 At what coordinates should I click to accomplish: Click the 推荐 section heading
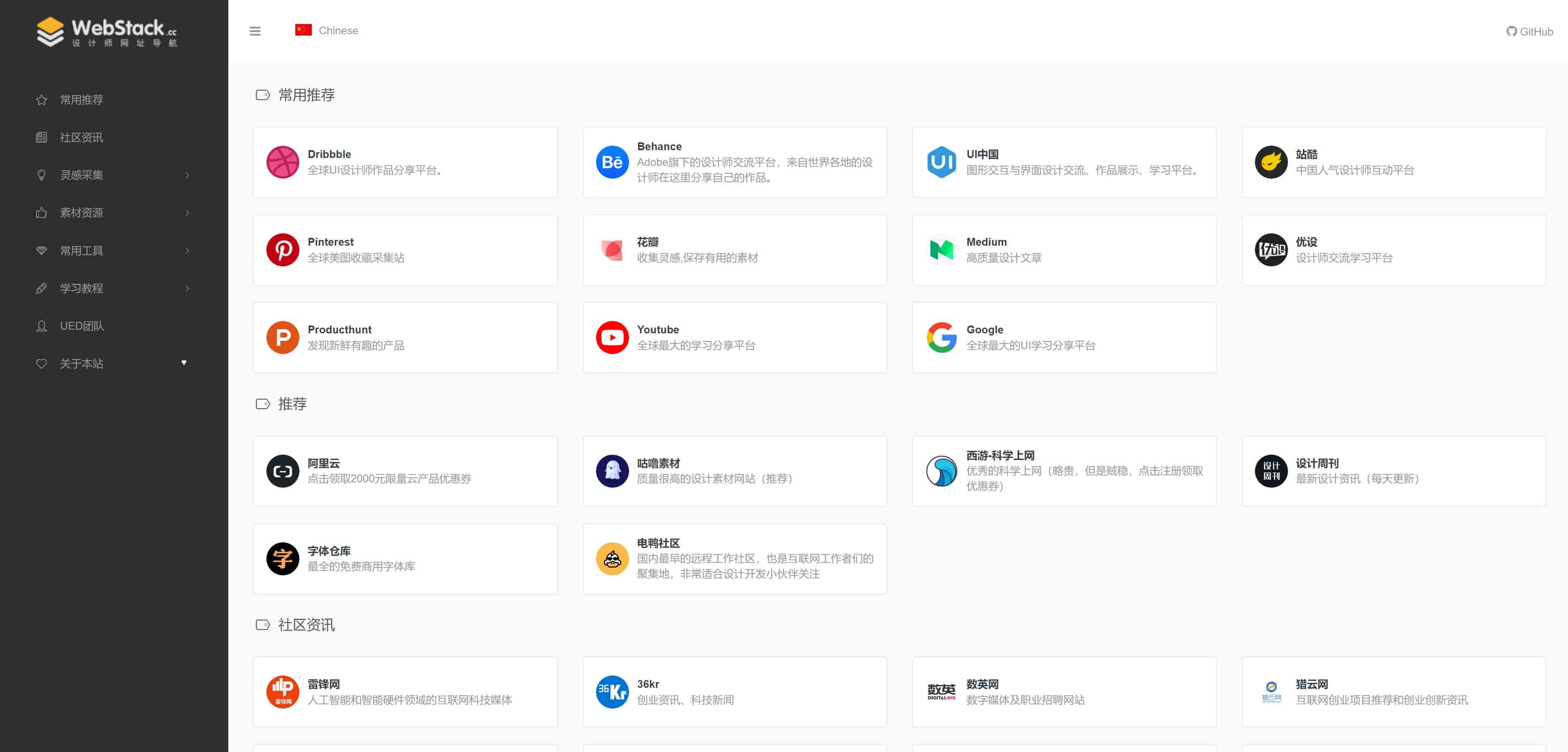[292, 404]
